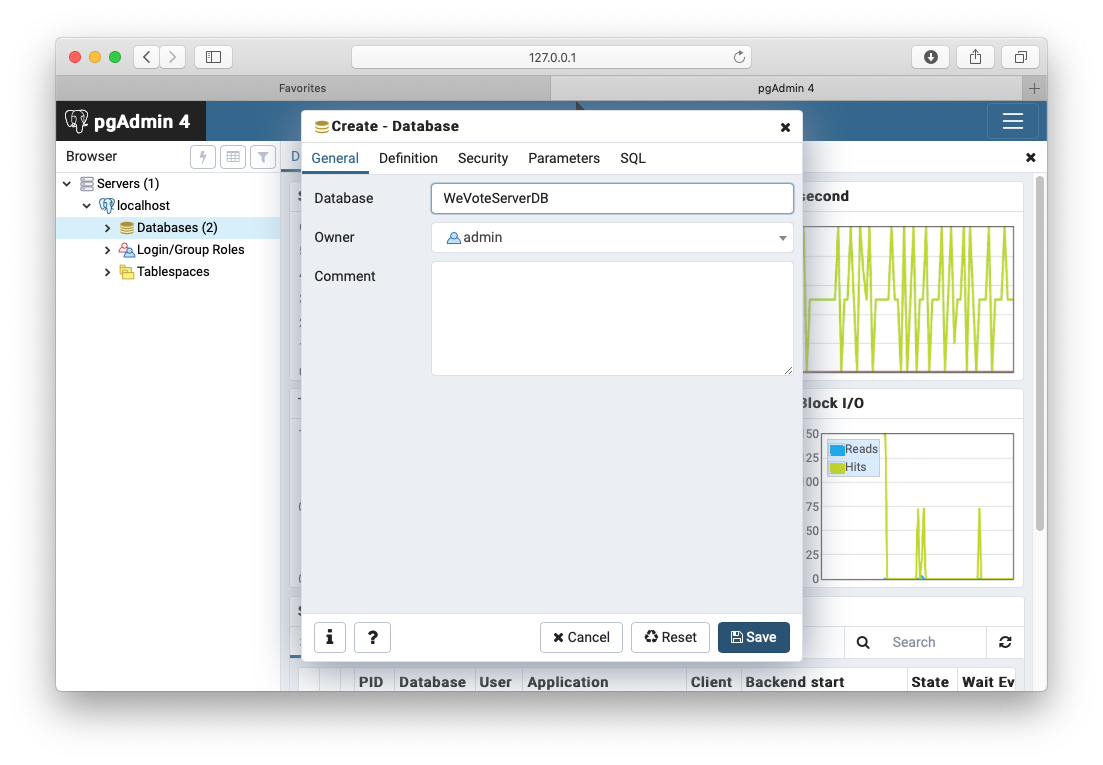
Task: Click the Safari address bar
Action: [552, 57]
